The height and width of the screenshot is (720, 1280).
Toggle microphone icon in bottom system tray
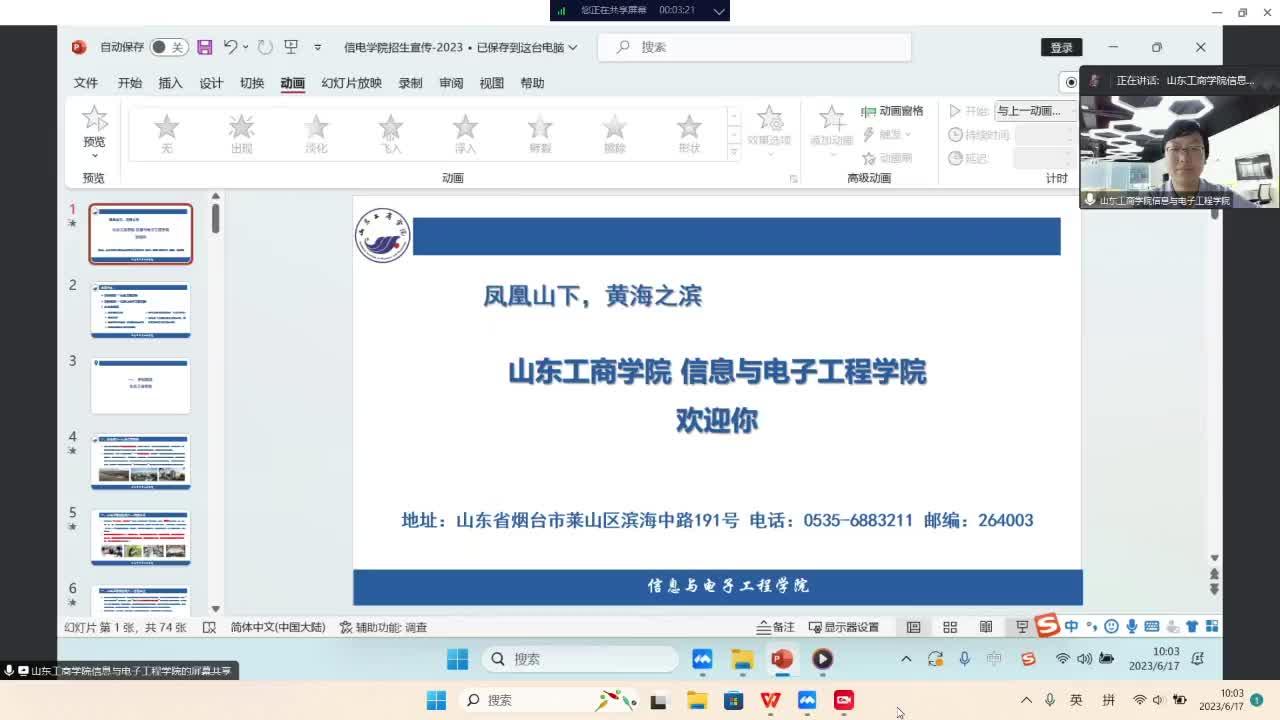pyautogui.click(x=1050, y=700)
